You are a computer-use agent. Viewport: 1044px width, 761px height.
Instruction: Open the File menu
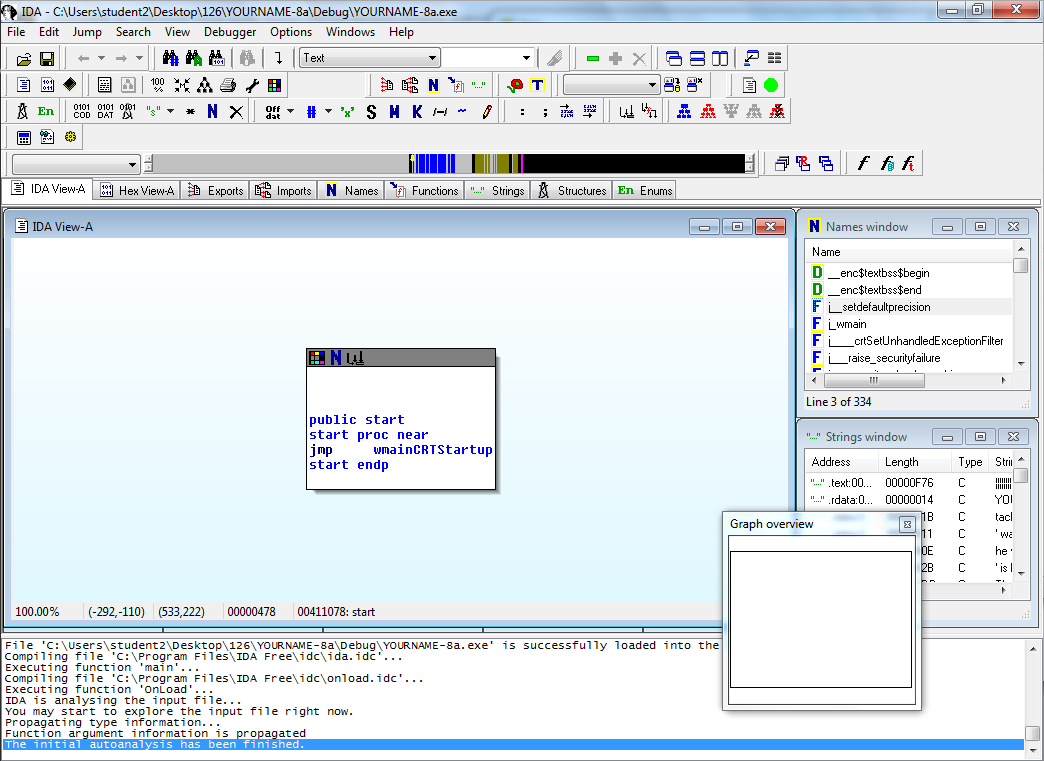(16, 32)
